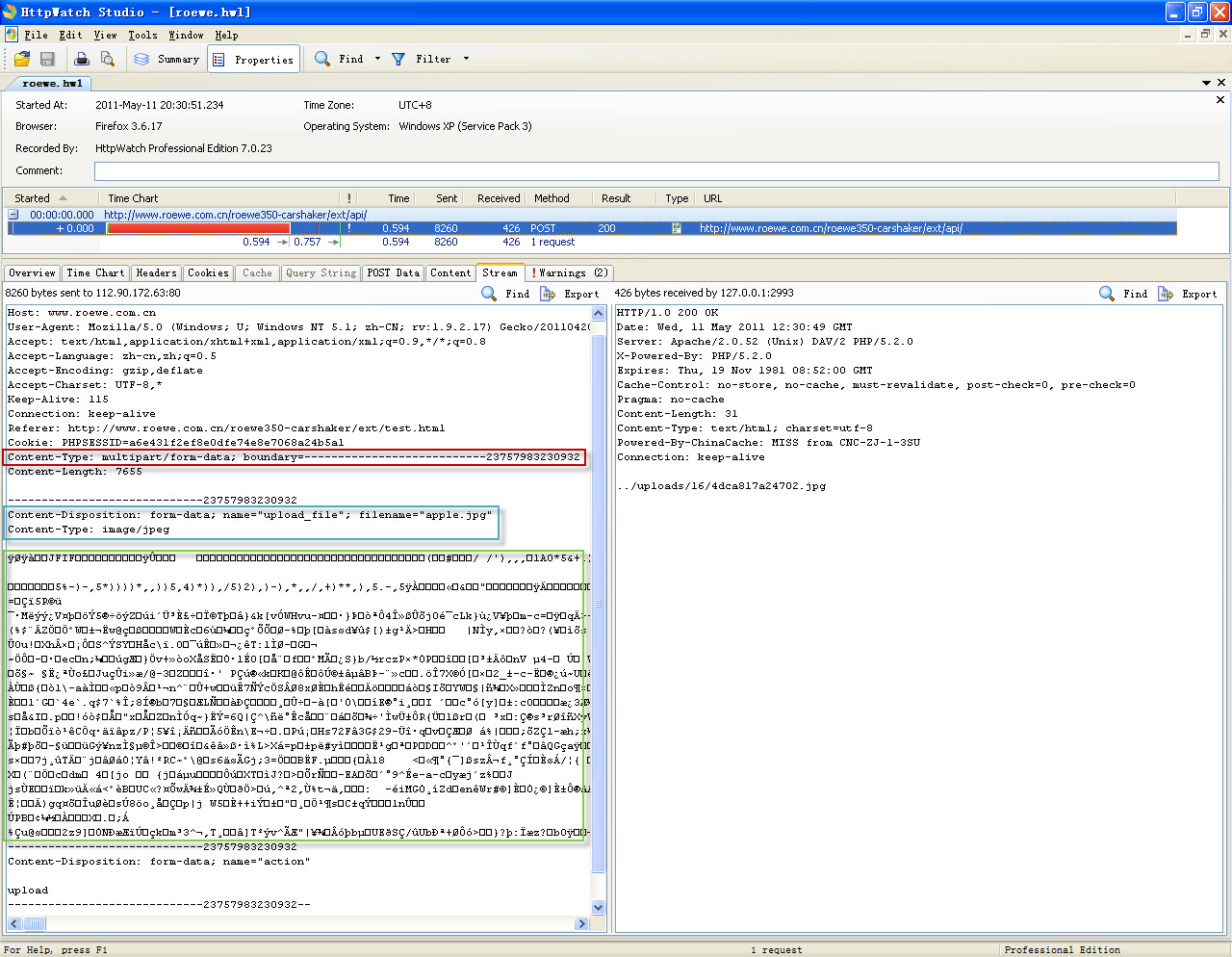Open the document tab list dropdown arrow

pyautogui.click(x=1206, y=83)
